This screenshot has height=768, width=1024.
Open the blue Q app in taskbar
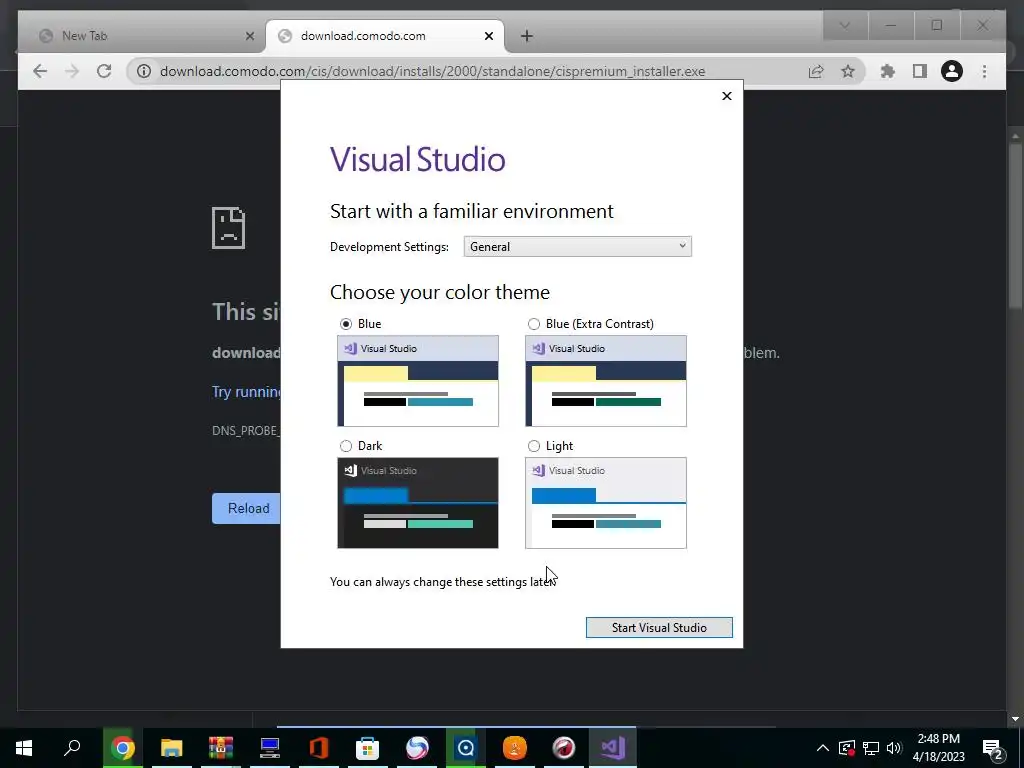466,748
